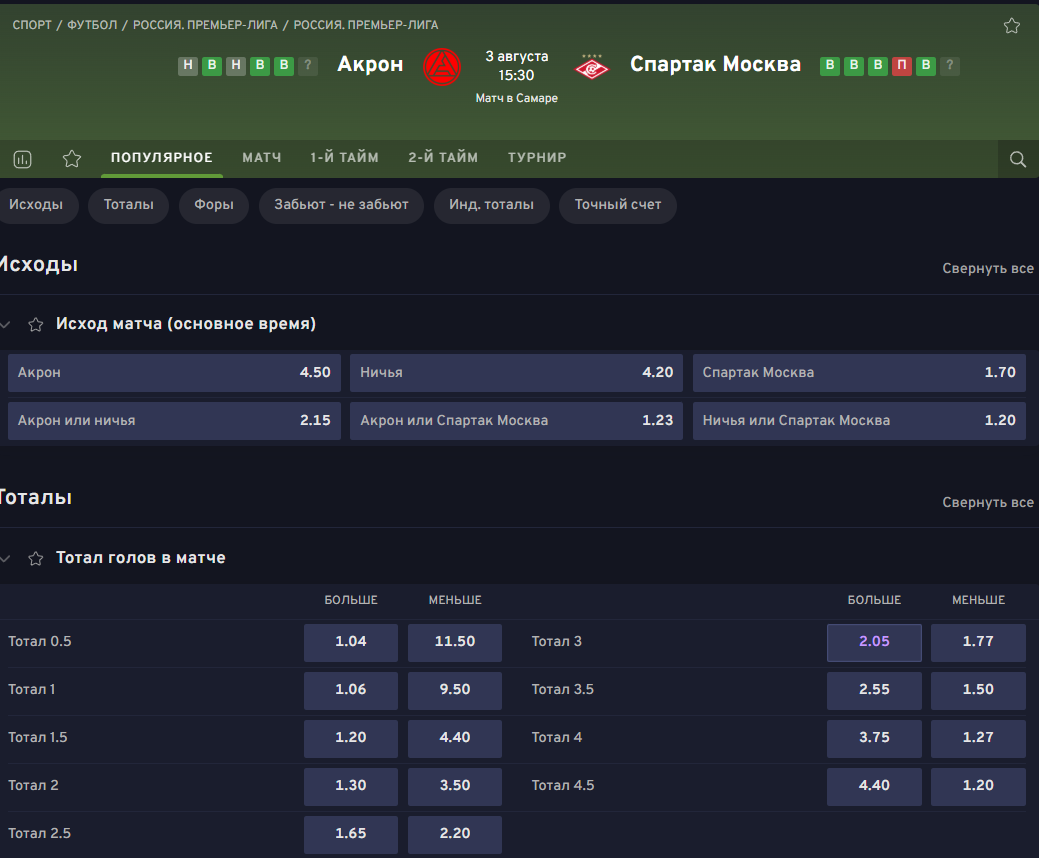Image resolution: width=1039 pixels, height=858 pixels.
Task: Click the 'Матч в Самаре' note
Action: [x=517, y=99]
